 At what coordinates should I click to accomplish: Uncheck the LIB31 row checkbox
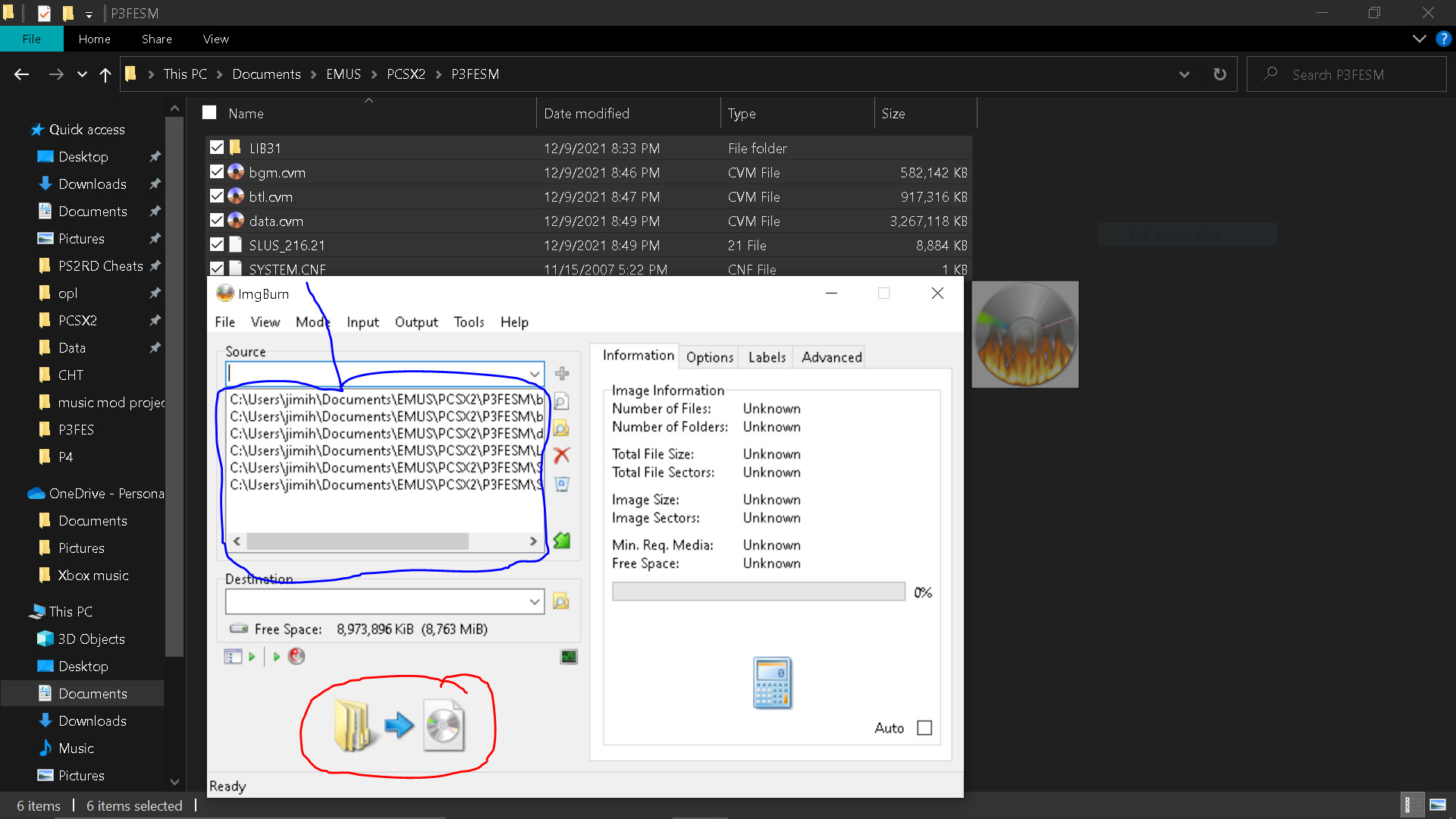pos(217,148)
